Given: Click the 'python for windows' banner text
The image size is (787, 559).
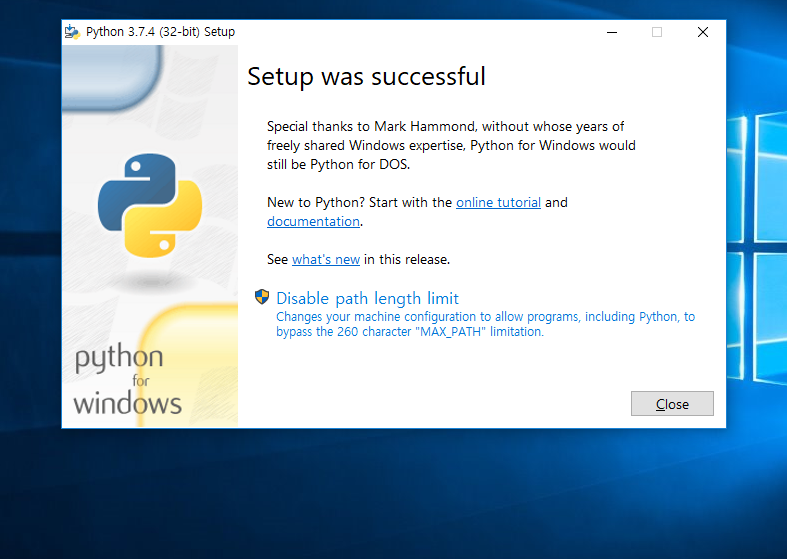Looking at the screenshot, I should [x=127, y=379].
